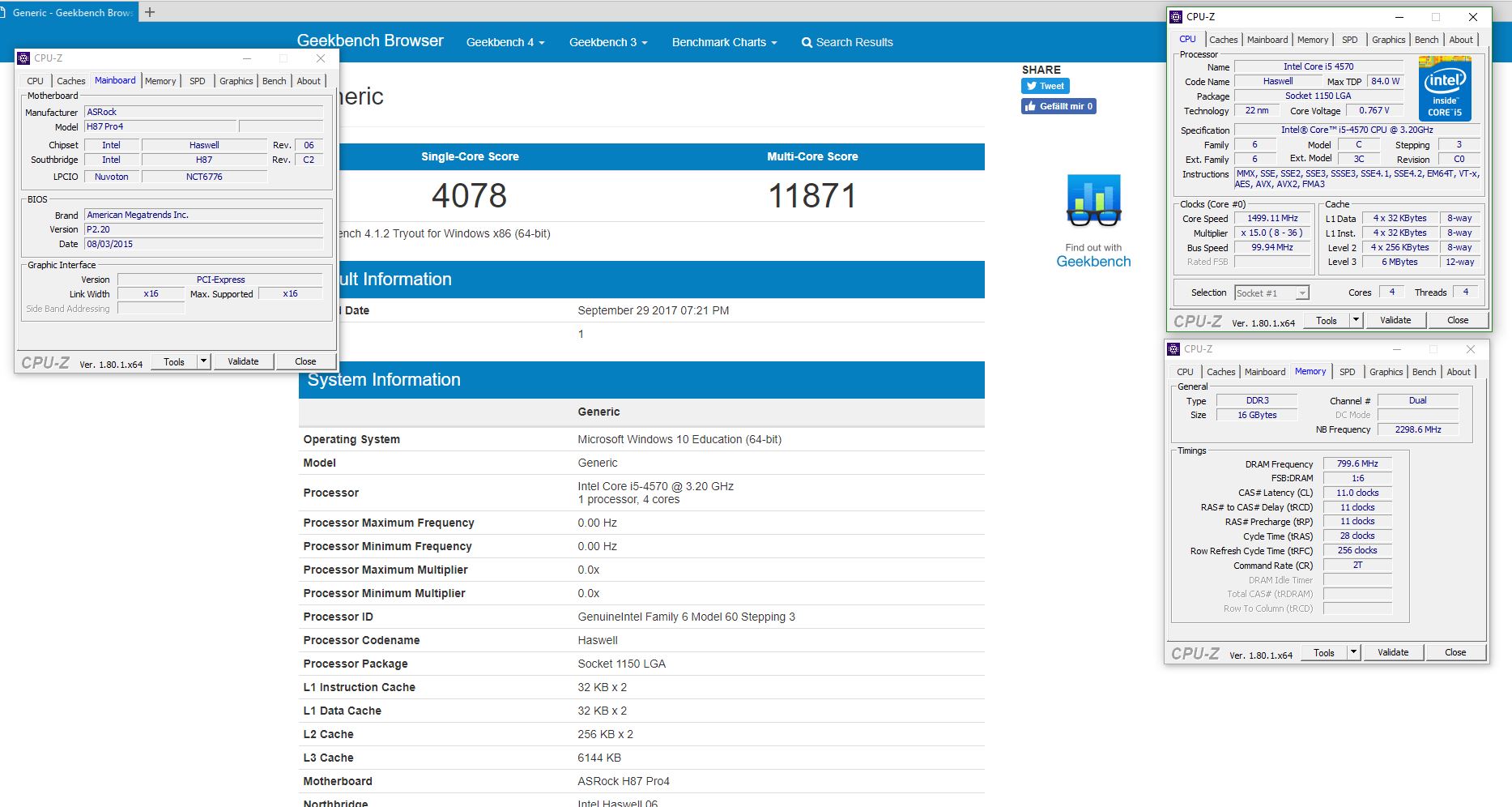The image size is (1512, 807).
Task: Click the Processor ID GenuineIntel Family 6 value
Action: pyautogui.click(x=686, y=617)
